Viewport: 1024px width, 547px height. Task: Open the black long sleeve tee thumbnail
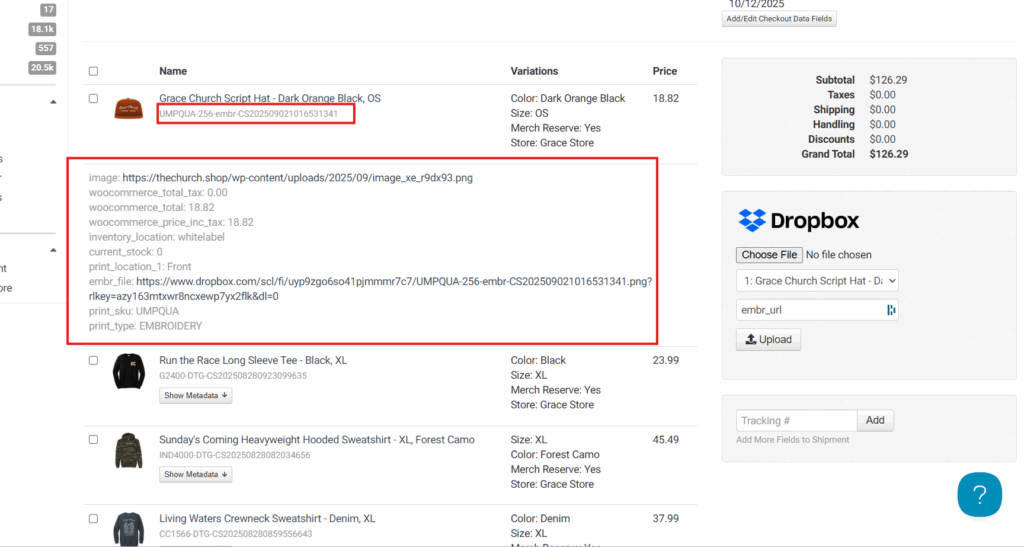[128, 372]
